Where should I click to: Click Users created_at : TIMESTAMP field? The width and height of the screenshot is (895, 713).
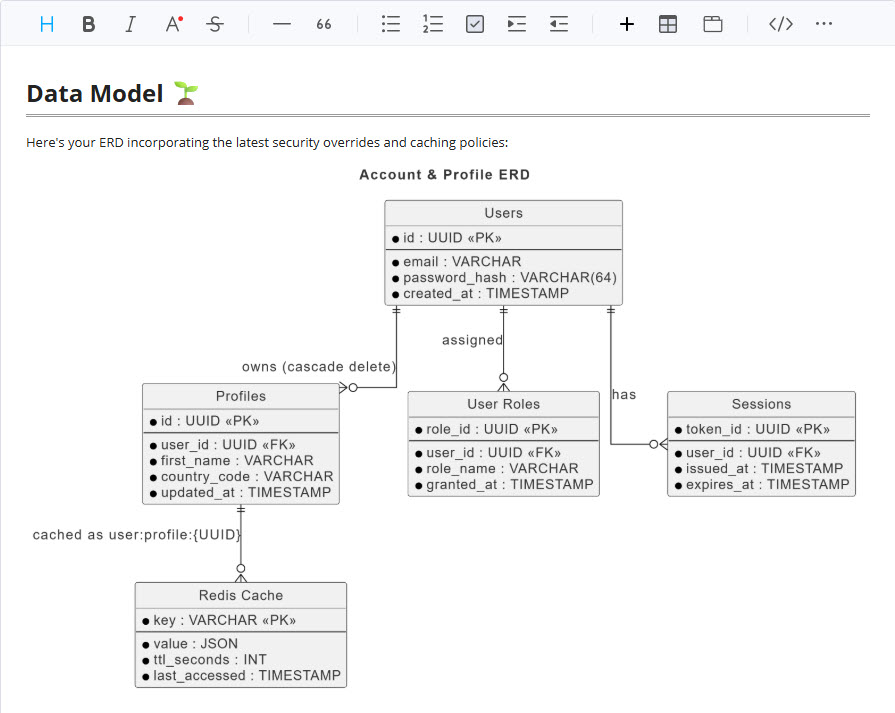click(481, 293)
